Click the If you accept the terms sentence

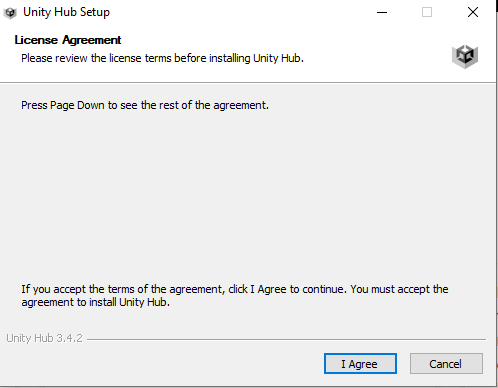[x=235, y=289]
